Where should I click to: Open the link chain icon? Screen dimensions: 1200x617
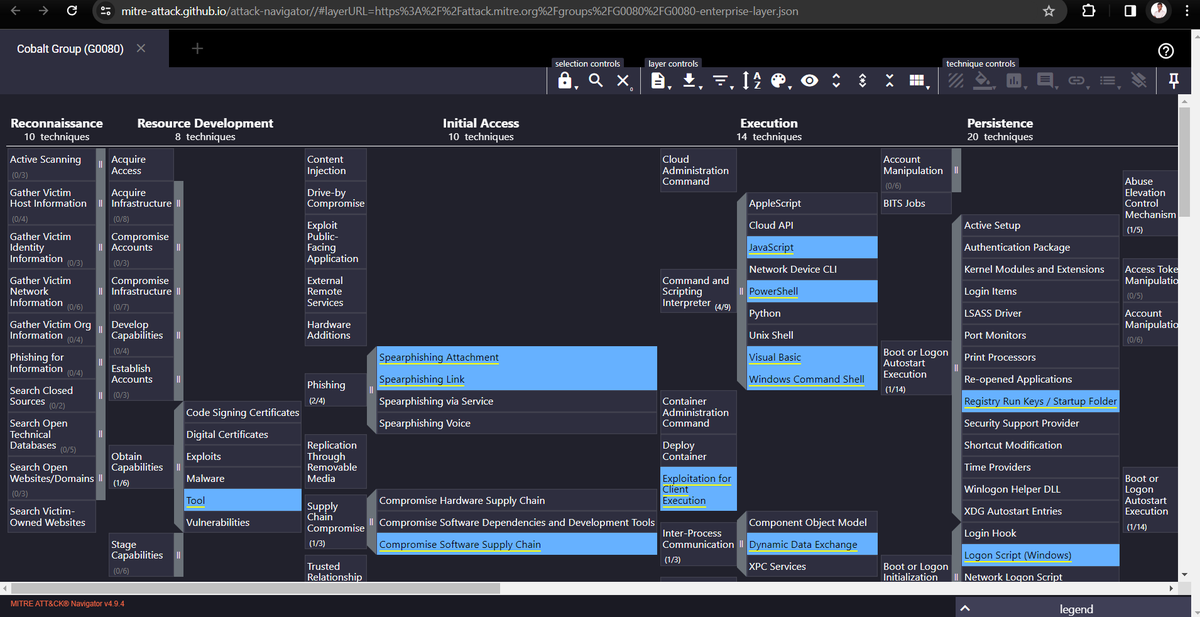click(x=1077, y=81)
